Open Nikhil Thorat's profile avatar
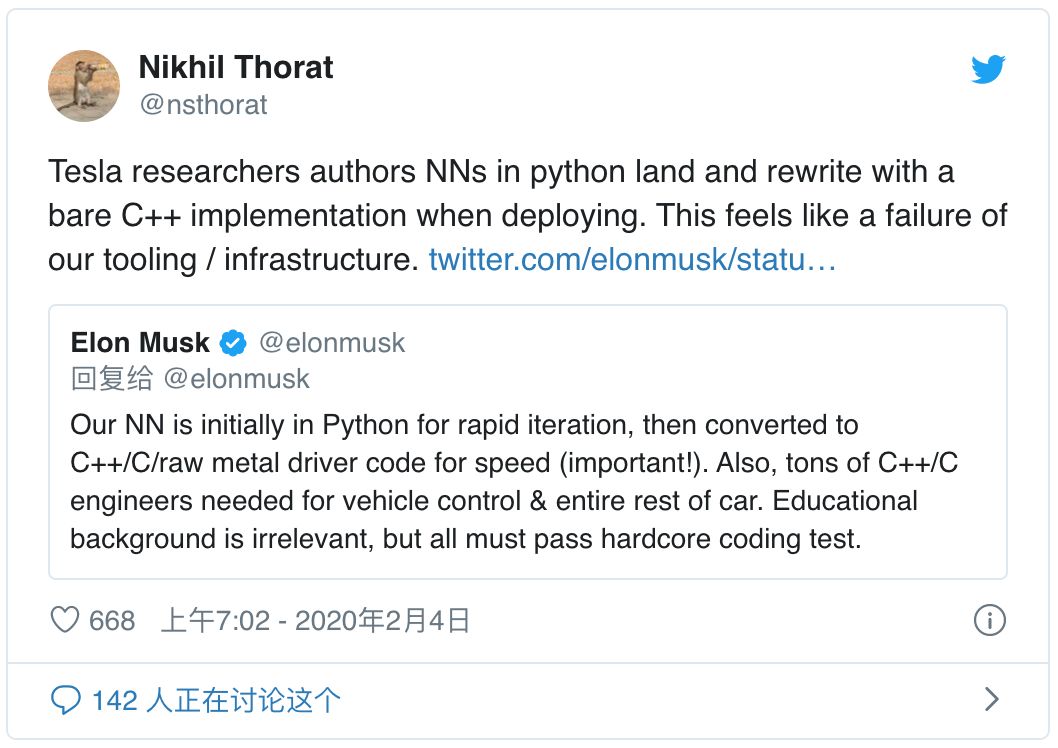The height and width of the screenshot is (748, 1058). [x=84, y=86]
